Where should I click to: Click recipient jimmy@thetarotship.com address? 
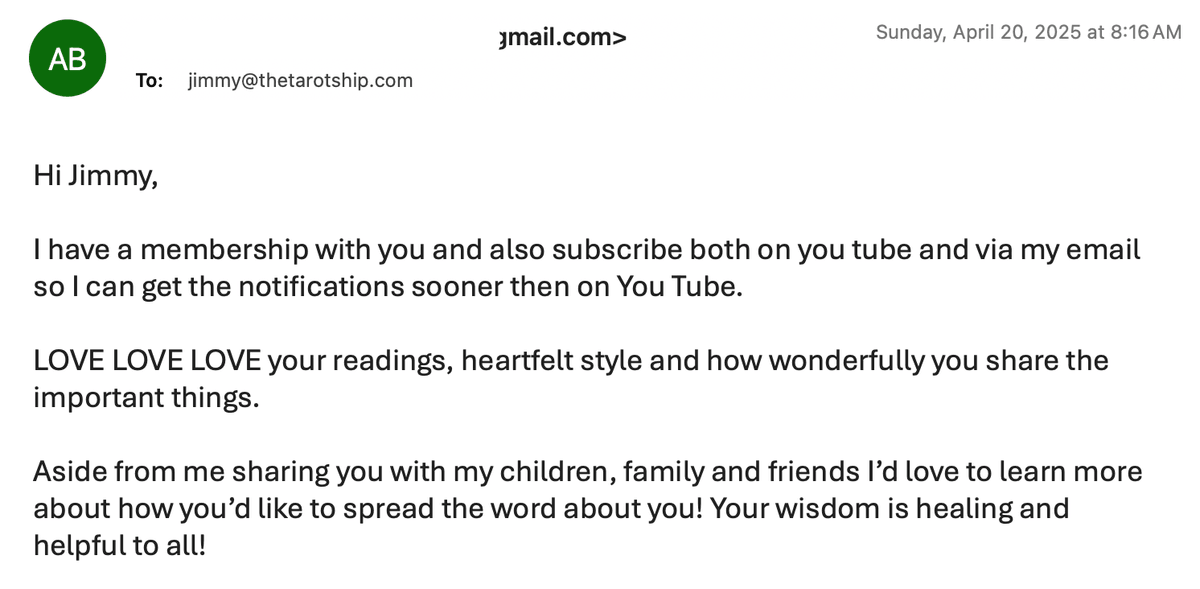point(300,81)
